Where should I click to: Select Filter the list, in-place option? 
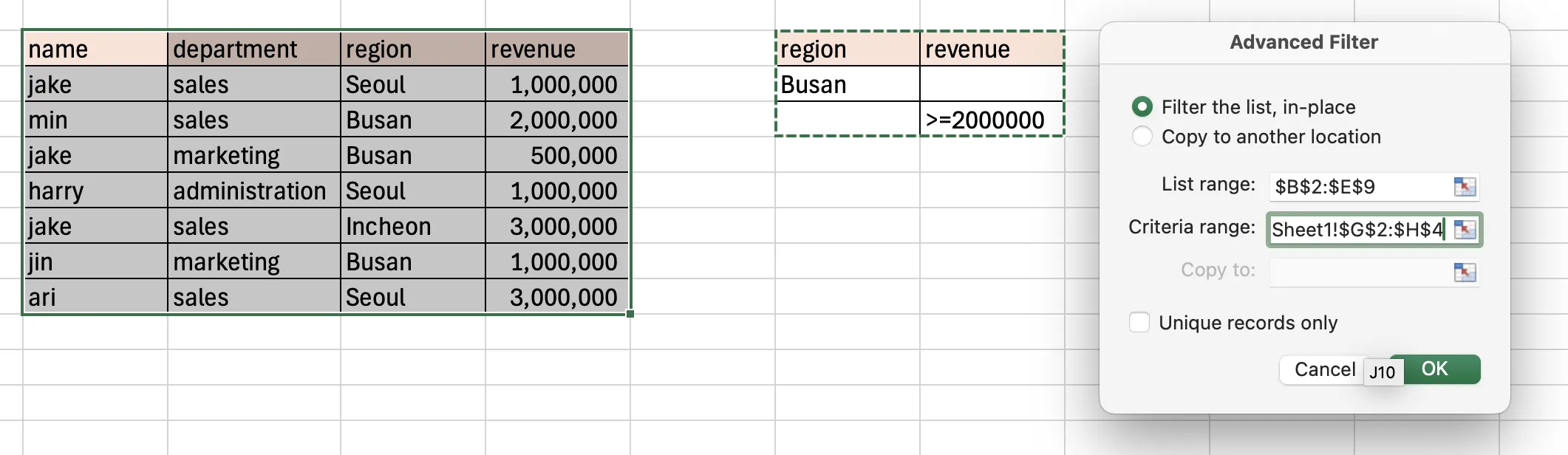click(1142, 107)
